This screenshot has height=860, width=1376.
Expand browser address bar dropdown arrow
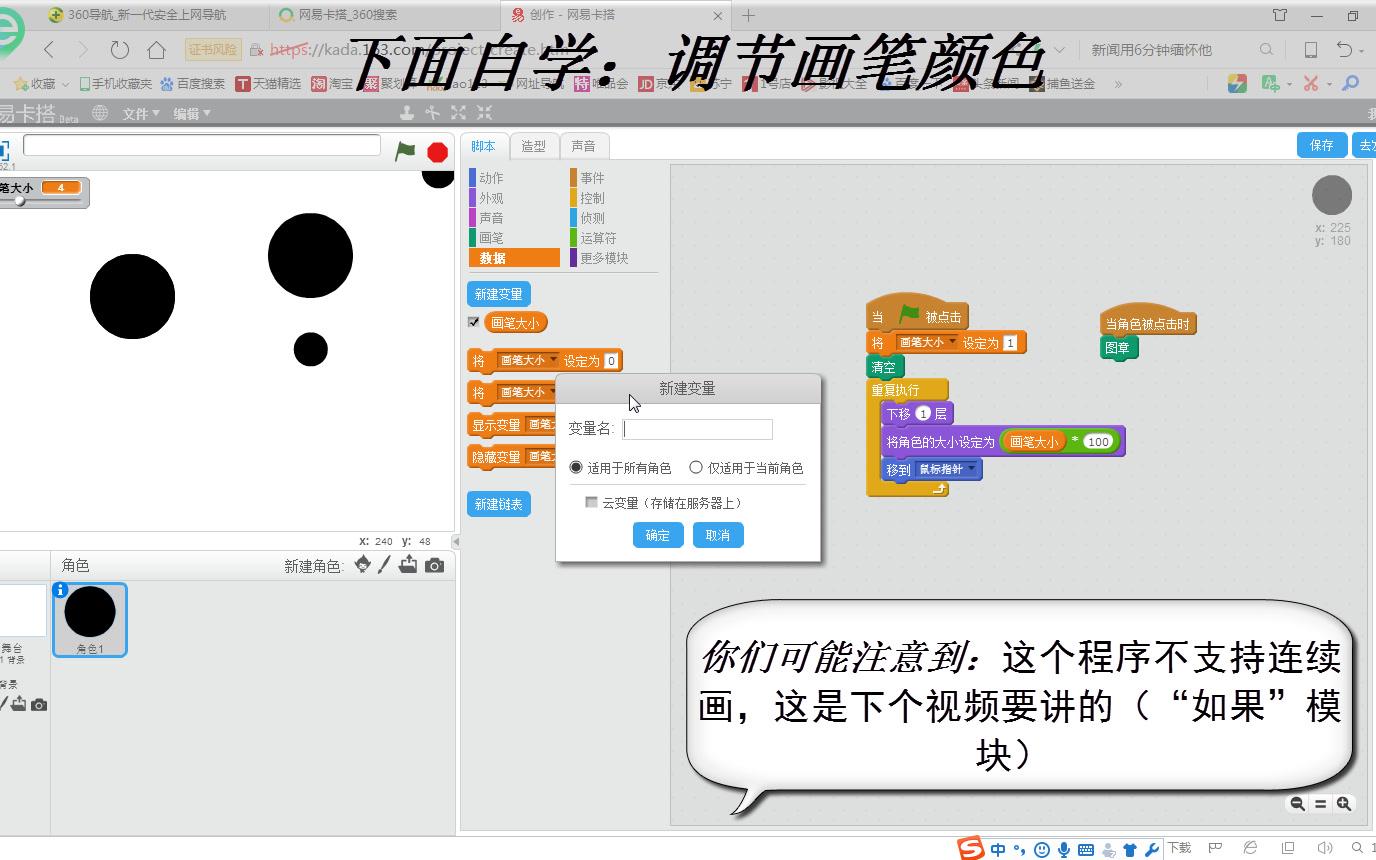(x=1059, y=49)
